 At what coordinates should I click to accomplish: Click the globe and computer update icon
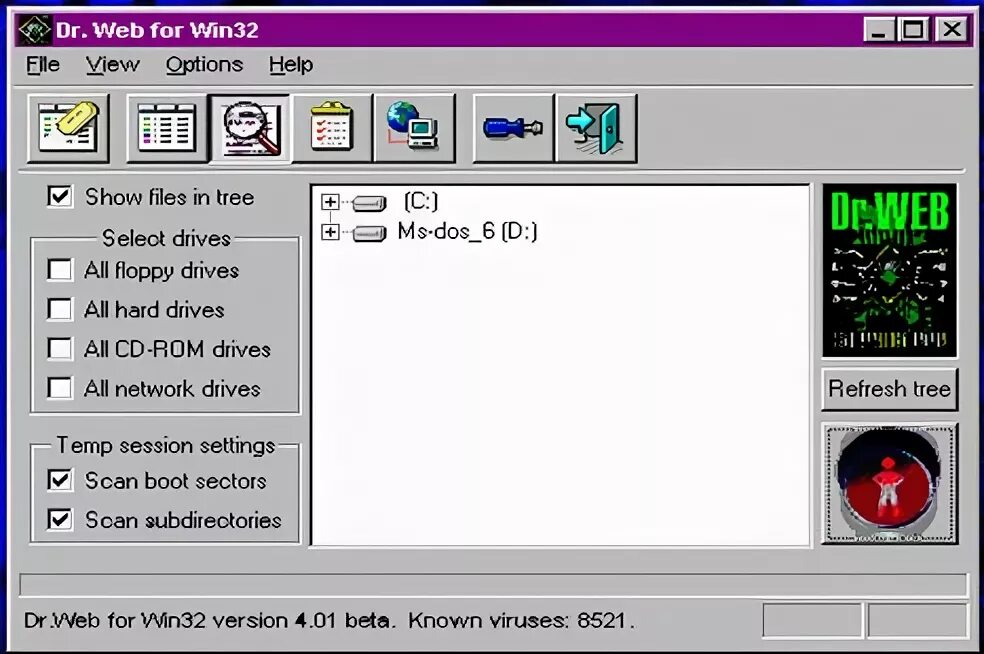[x=414, y=128]
